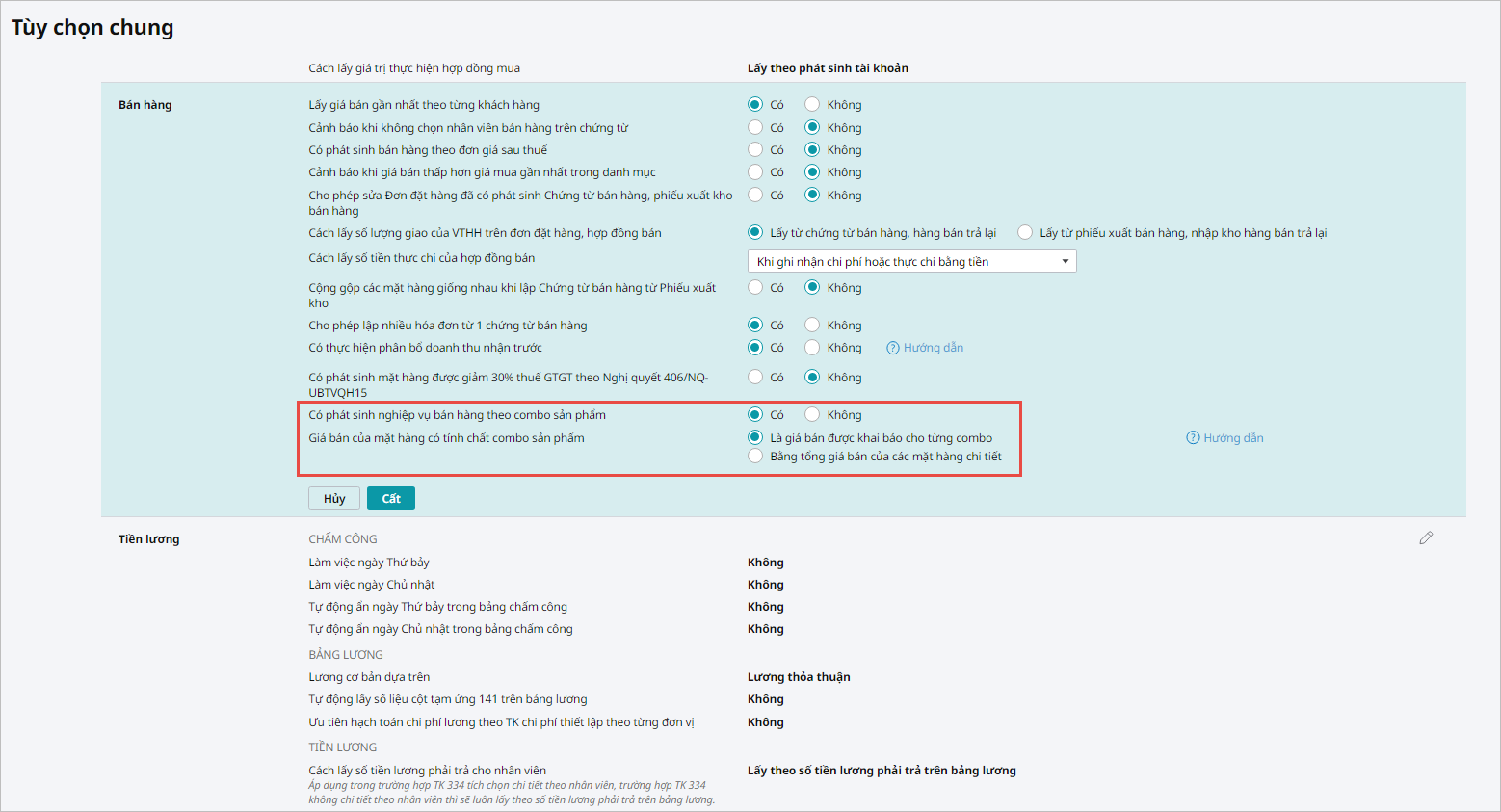Select Không for Lấy giá bán gần nhất

(812, 105)
